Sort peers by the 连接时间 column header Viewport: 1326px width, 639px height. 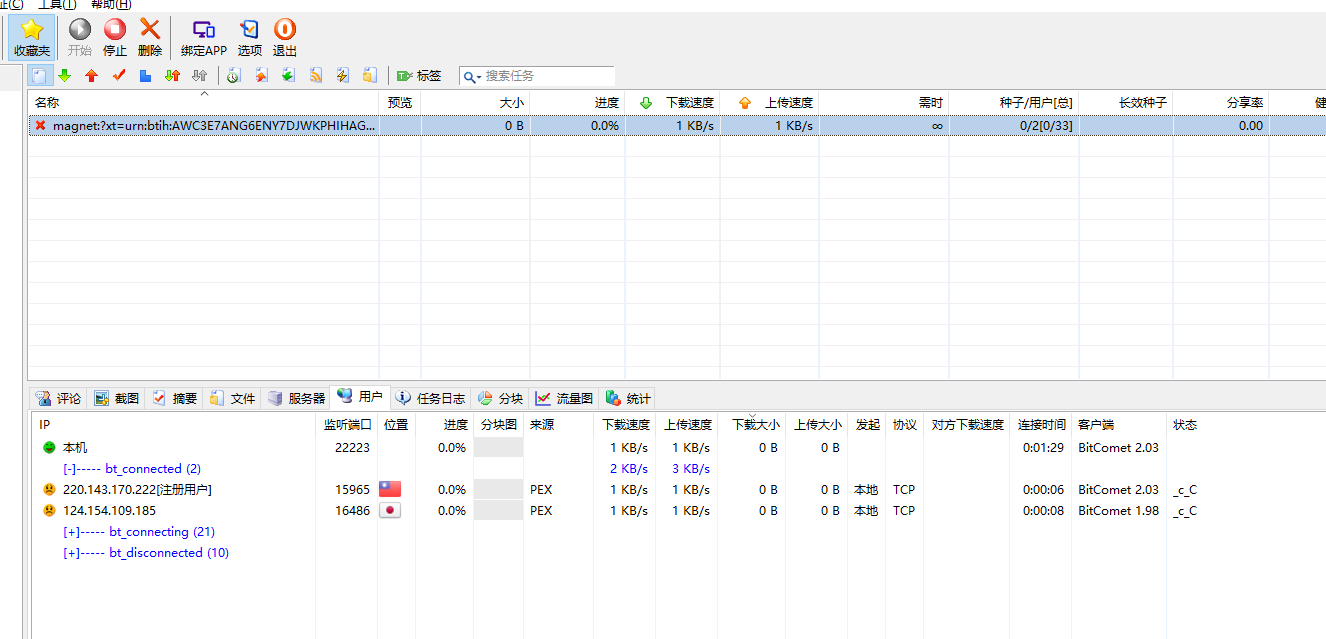[1041, 425]
